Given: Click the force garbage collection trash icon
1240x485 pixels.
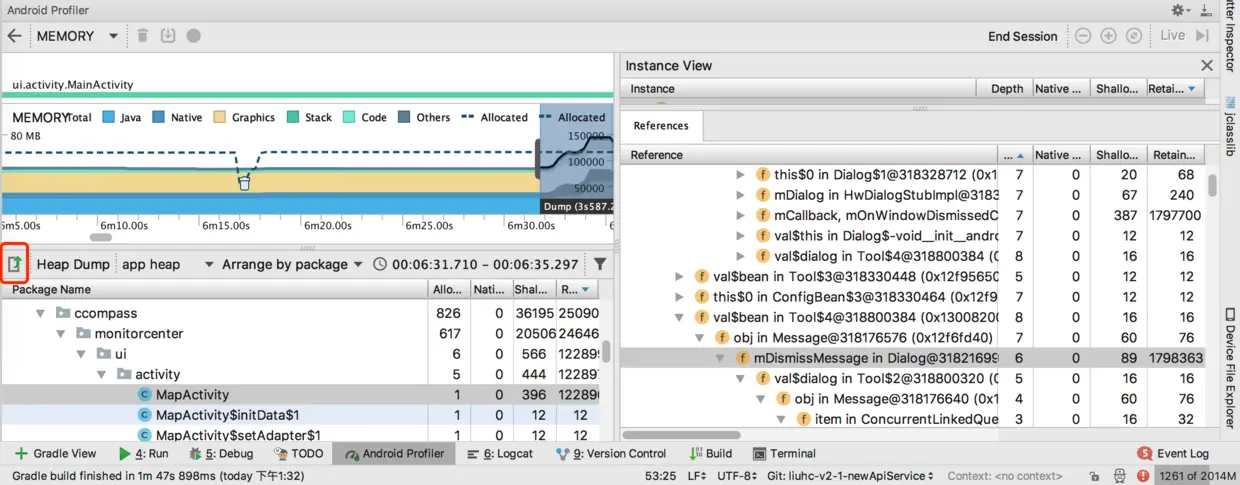Looking at the screenshot, I should point(143,36).
